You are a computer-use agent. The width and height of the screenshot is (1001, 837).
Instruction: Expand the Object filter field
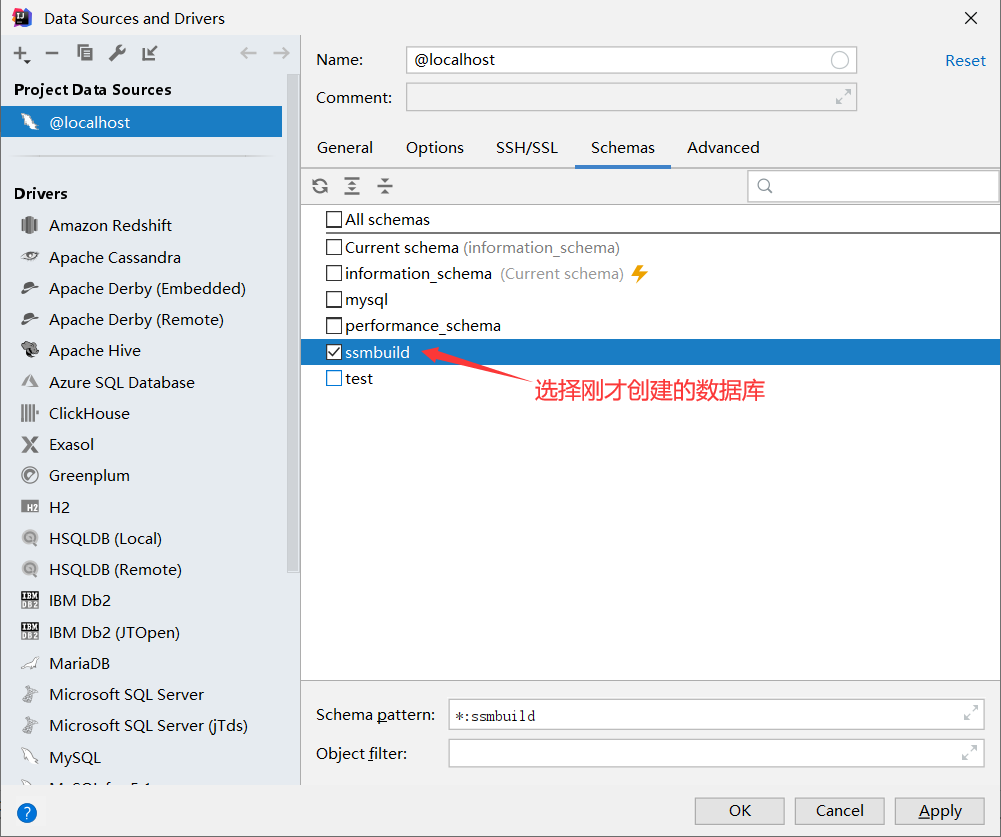click(969, 753)
